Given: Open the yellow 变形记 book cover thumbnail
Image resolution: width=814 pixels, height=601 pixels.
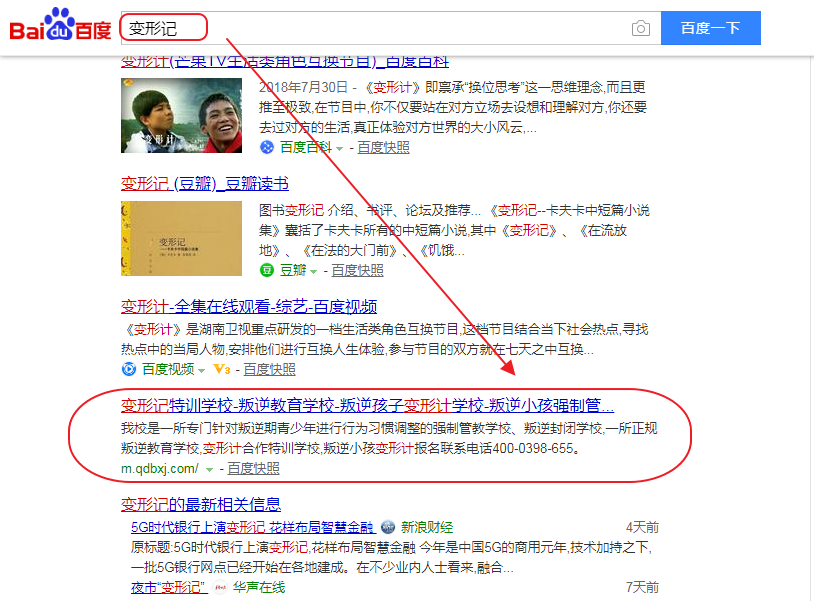Looking at the screenshot, I should point(181,238).
